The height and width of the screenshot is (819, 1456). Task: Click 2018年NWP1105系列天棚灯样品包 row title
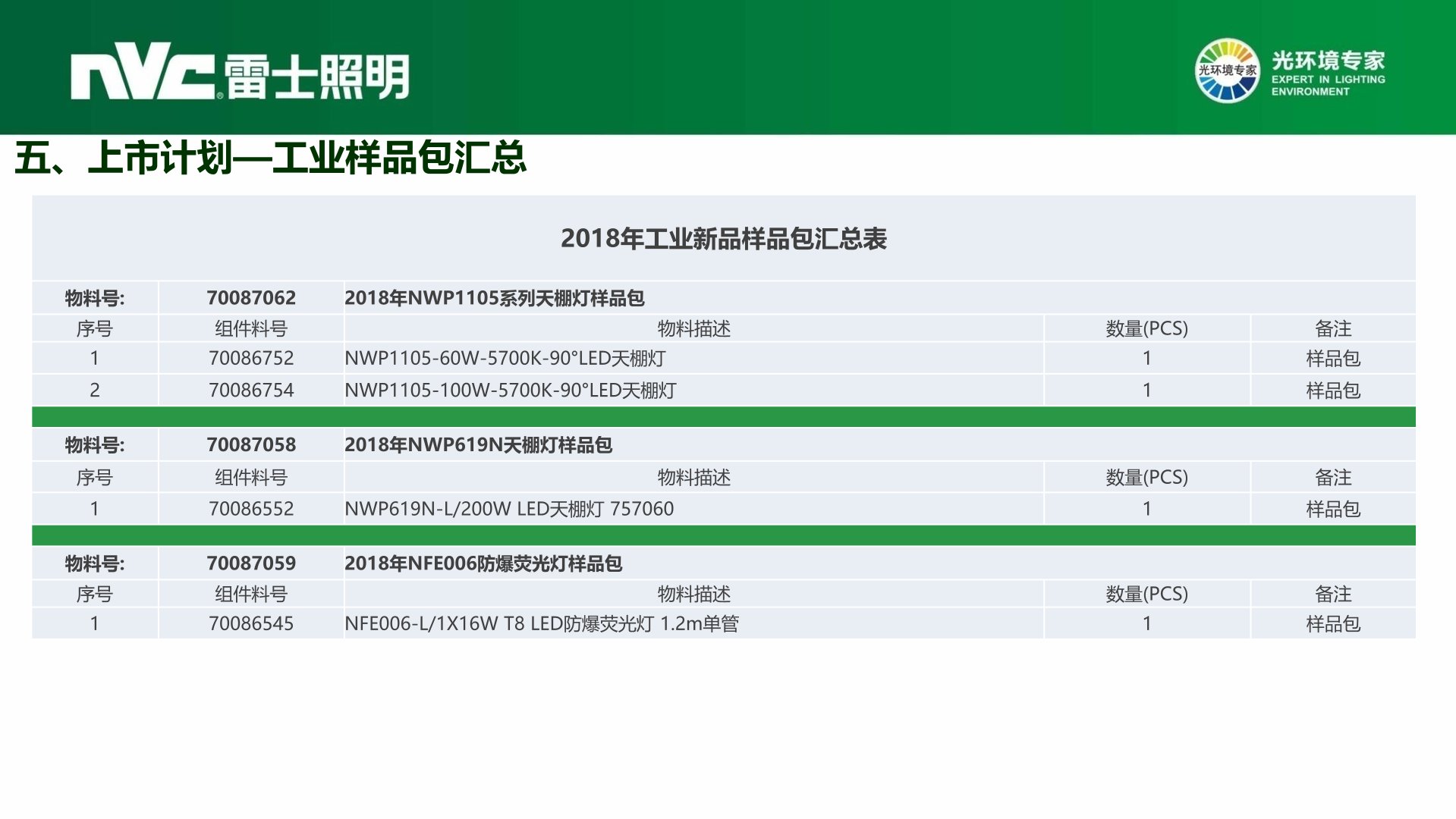click(x=494, y=298)
